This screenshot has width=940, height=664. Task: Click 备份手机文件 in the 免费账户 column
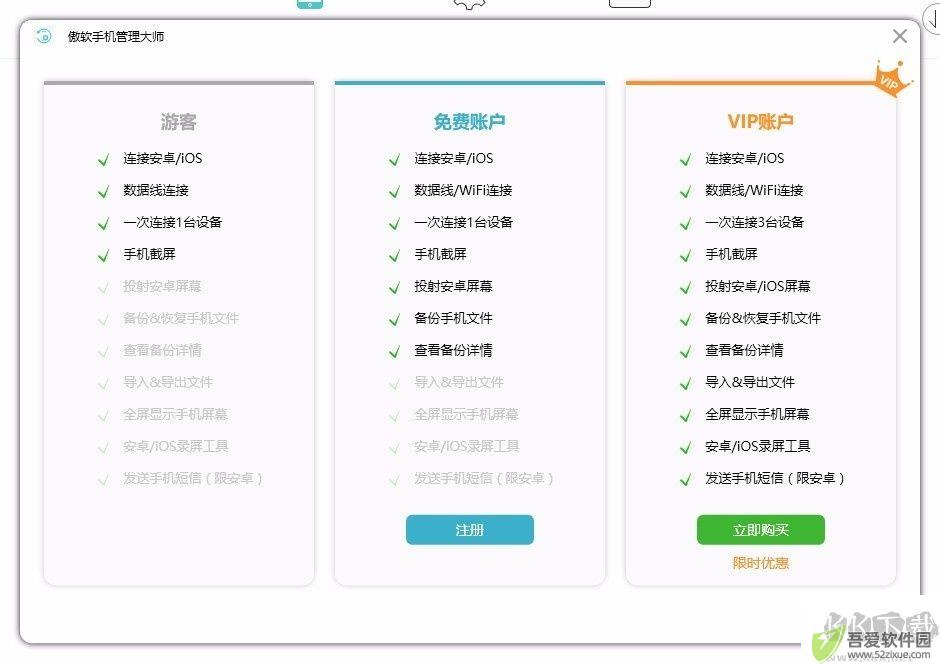tap(453, 318)
